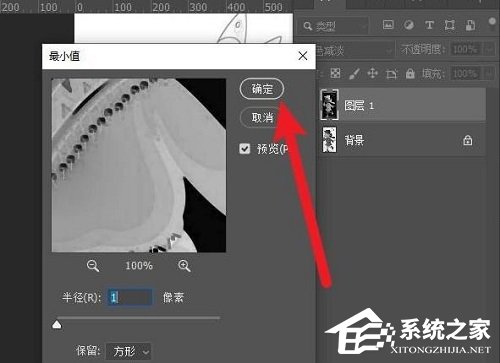Lock position move icon
500x363 pixels.
click(x=373, y=73)
